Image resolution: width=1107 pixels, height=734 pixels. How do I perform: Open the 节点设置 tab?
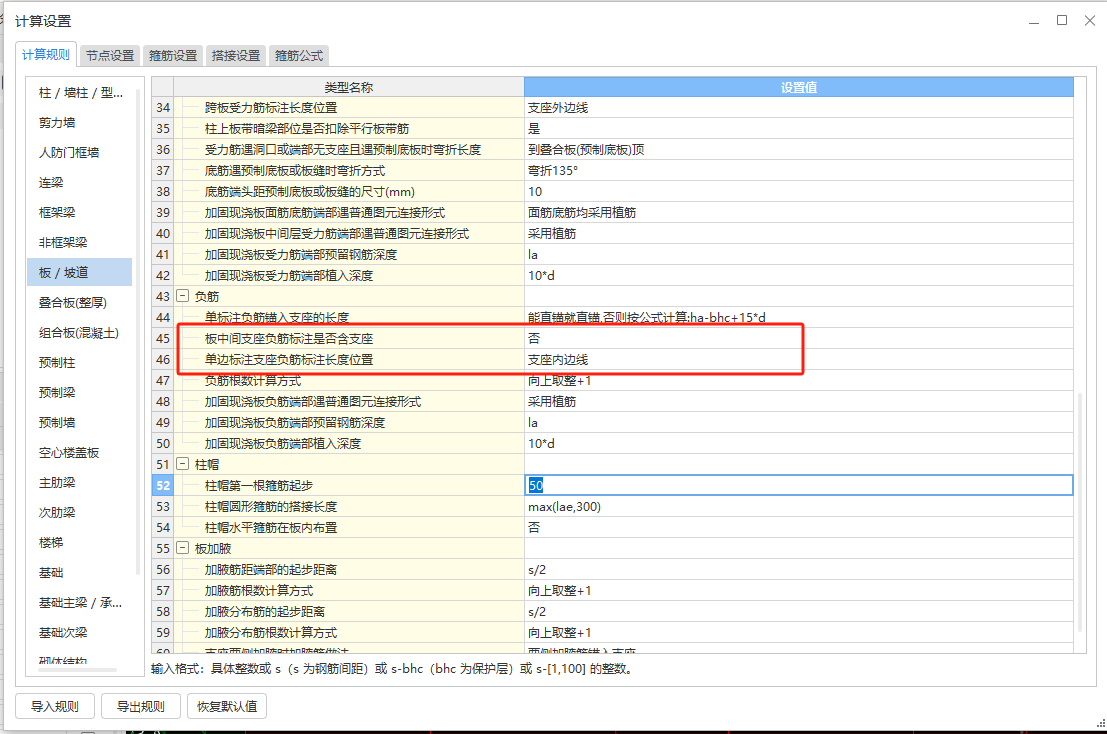110,56
